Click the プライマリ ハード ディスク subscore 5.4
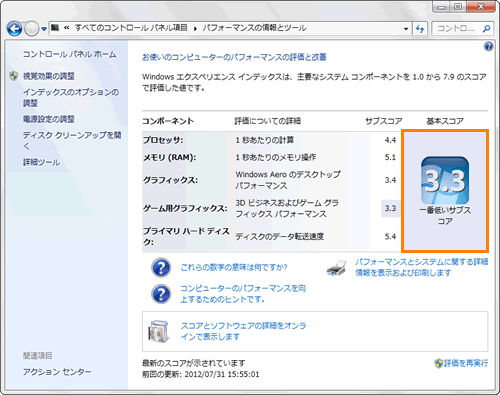 tap(390, 237)
